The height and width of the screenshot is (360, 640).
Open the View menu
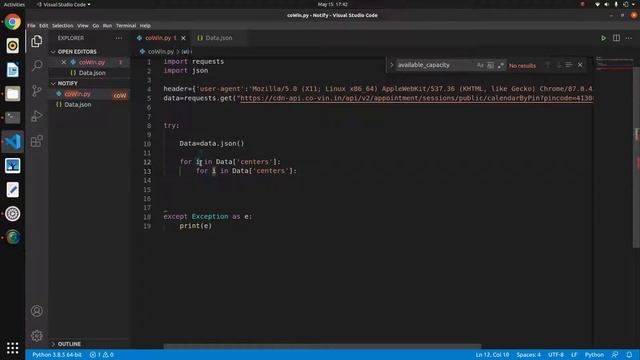(x=83, y=26)
